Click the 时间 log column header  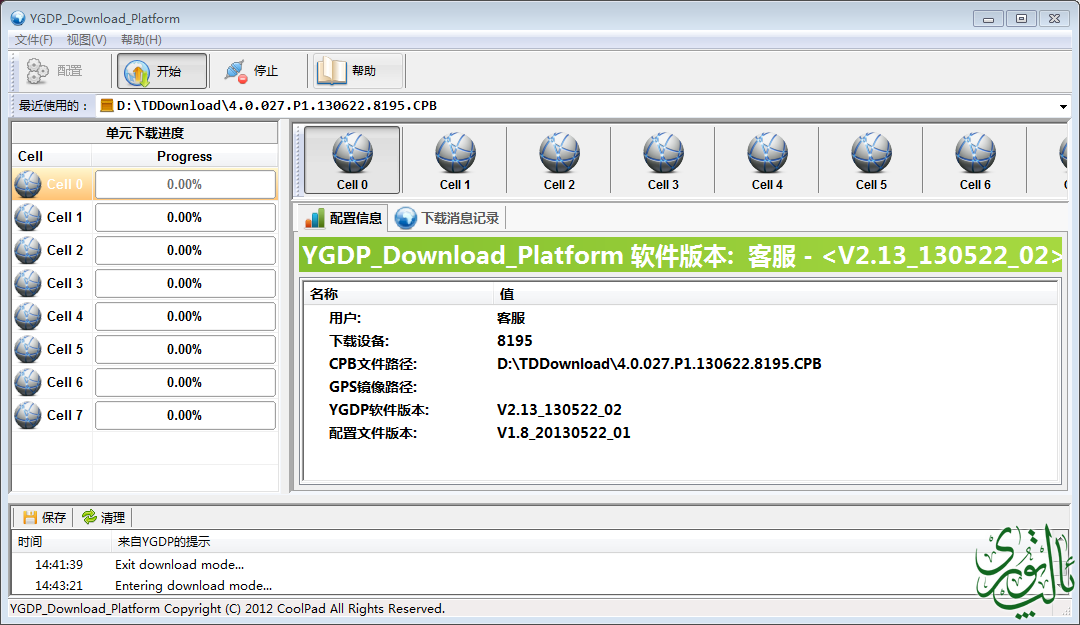point(61,542)
